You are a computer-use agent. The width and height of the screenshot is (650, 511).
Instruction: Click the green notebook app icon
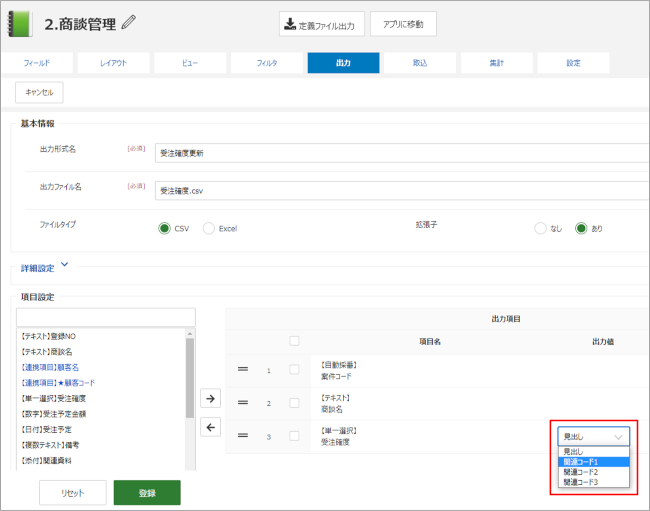coord(19,24)
